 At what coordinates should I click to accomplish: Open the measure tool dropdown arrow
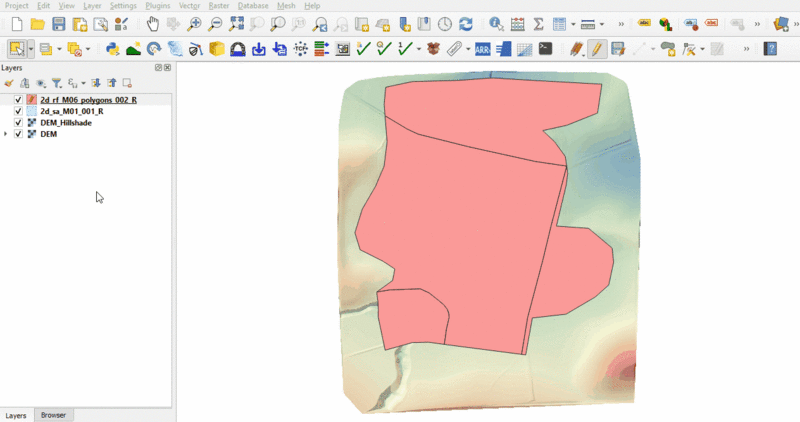[602, 24]
